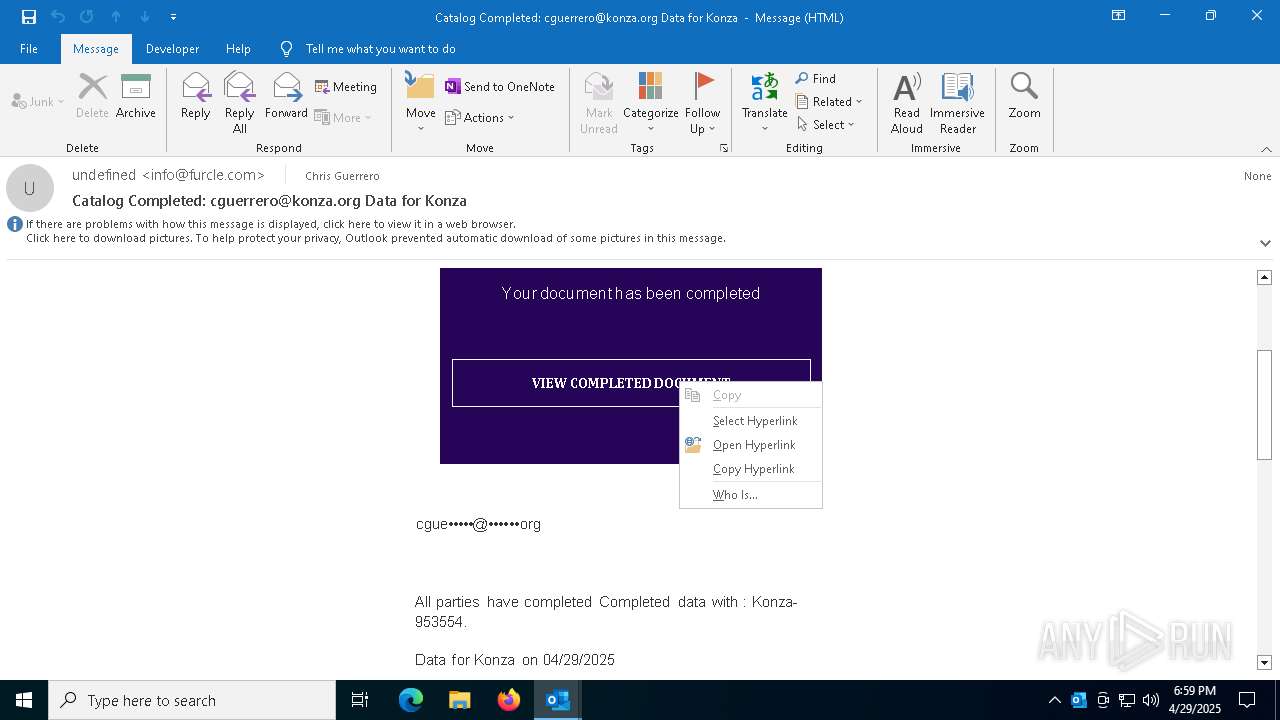Open the Junk dropdown
This screenshot has height=720, width=1280.
click(38, 101)
